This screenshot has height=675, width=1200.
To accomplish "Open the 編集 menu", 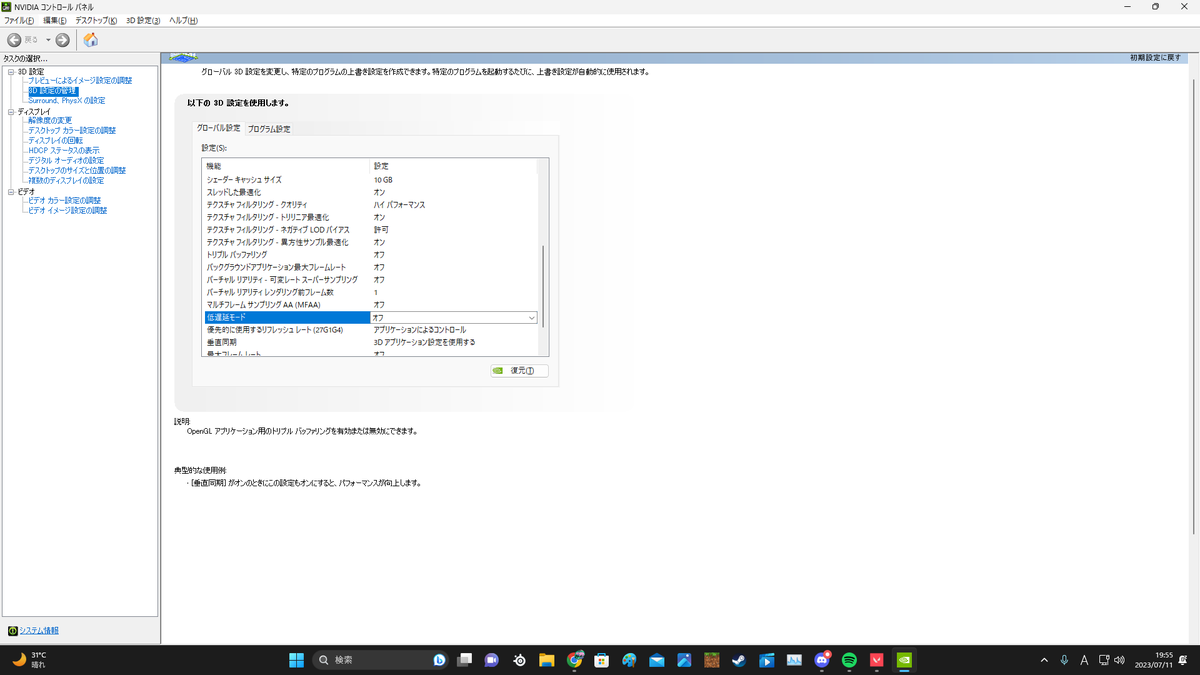I will coord(54,20).
